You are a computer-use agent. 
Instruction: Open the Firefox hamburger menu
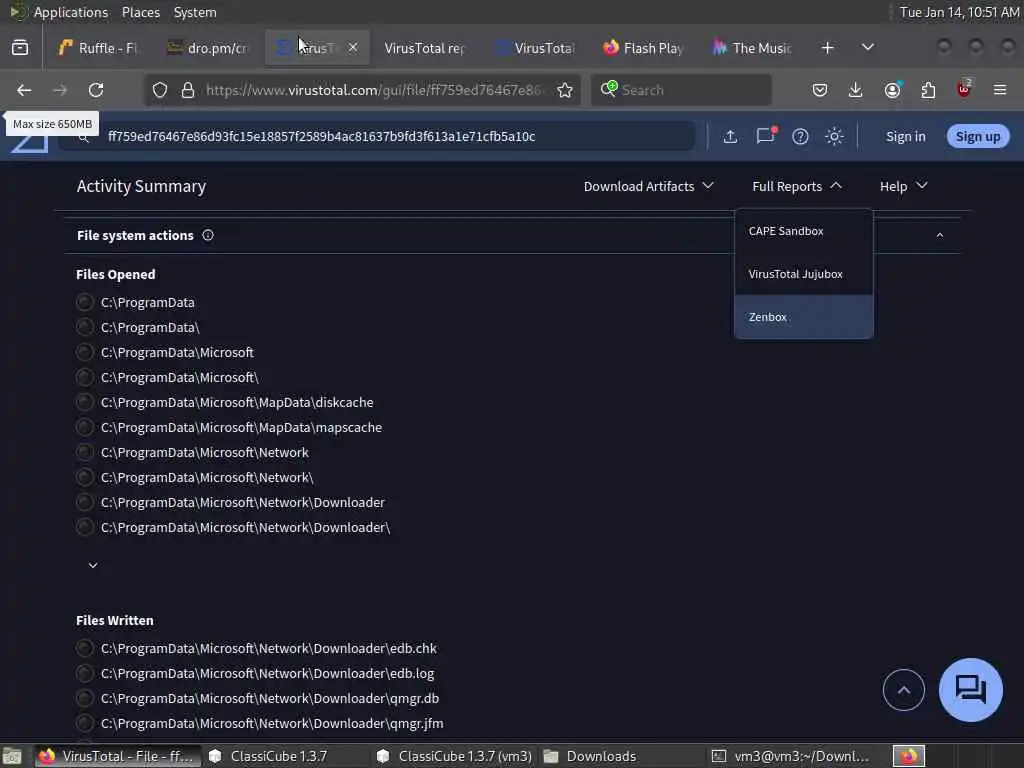1000,90
